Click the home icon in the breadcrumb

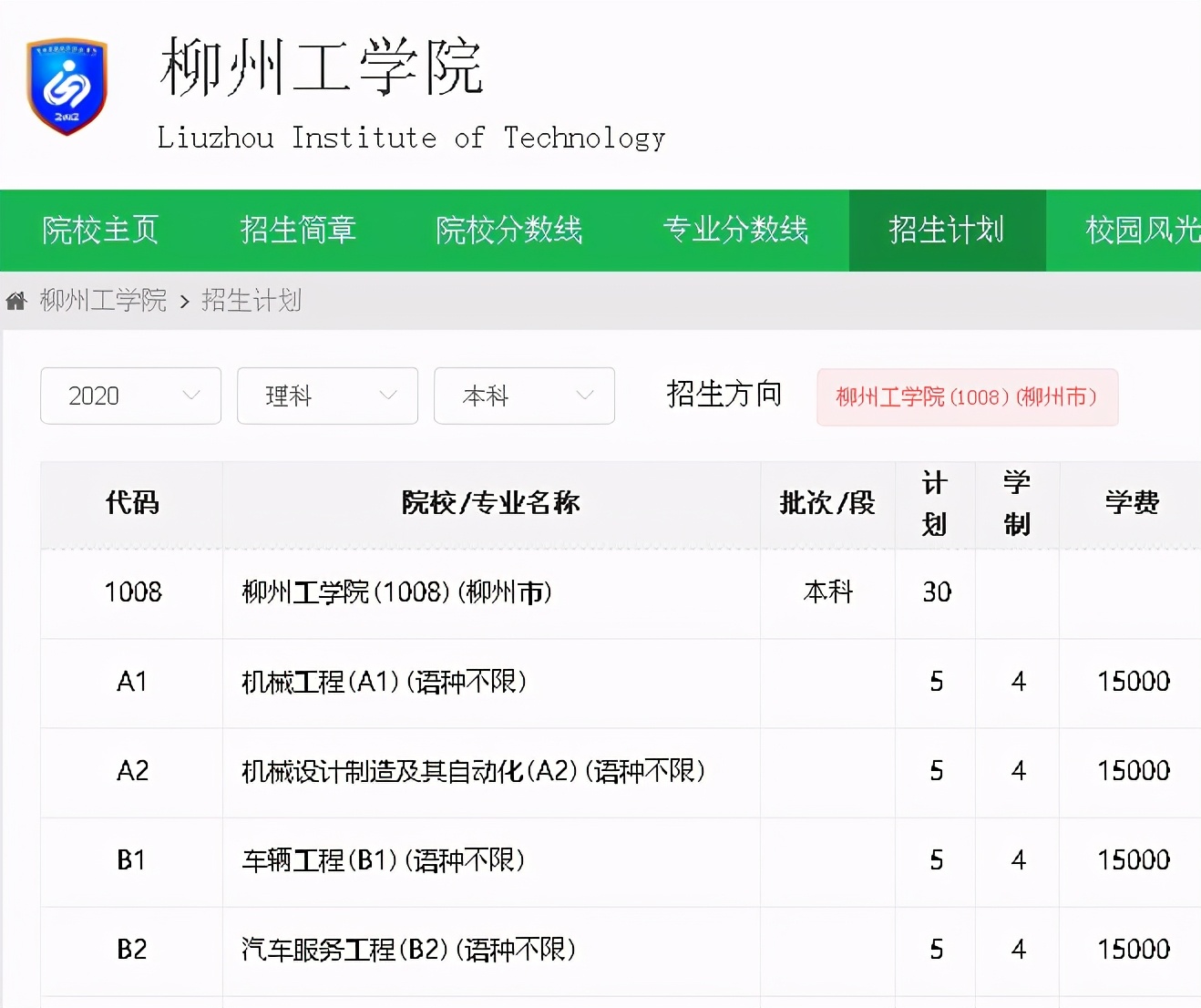(15, 300)
